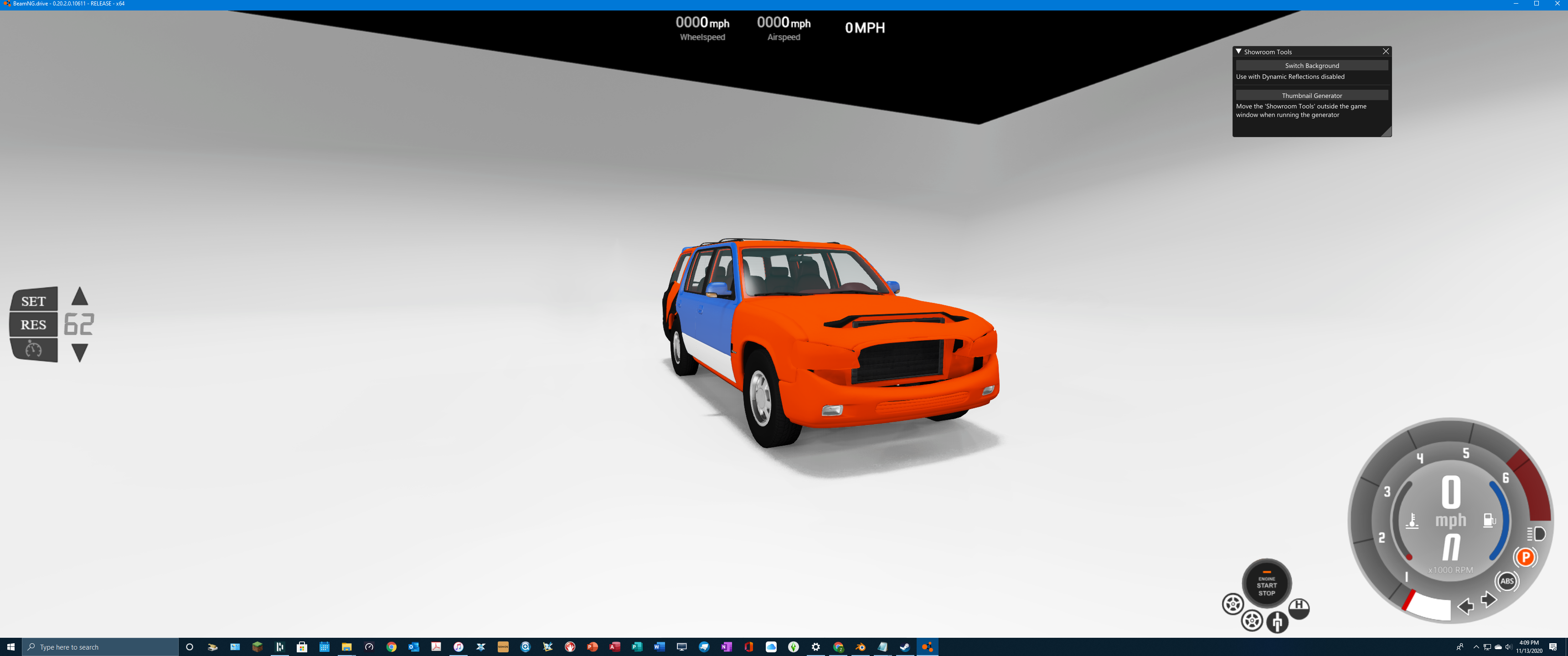Viewport: 1568px width, 656px height.
Task: Click the engine temperature gauge icon
Action: 1412,521
